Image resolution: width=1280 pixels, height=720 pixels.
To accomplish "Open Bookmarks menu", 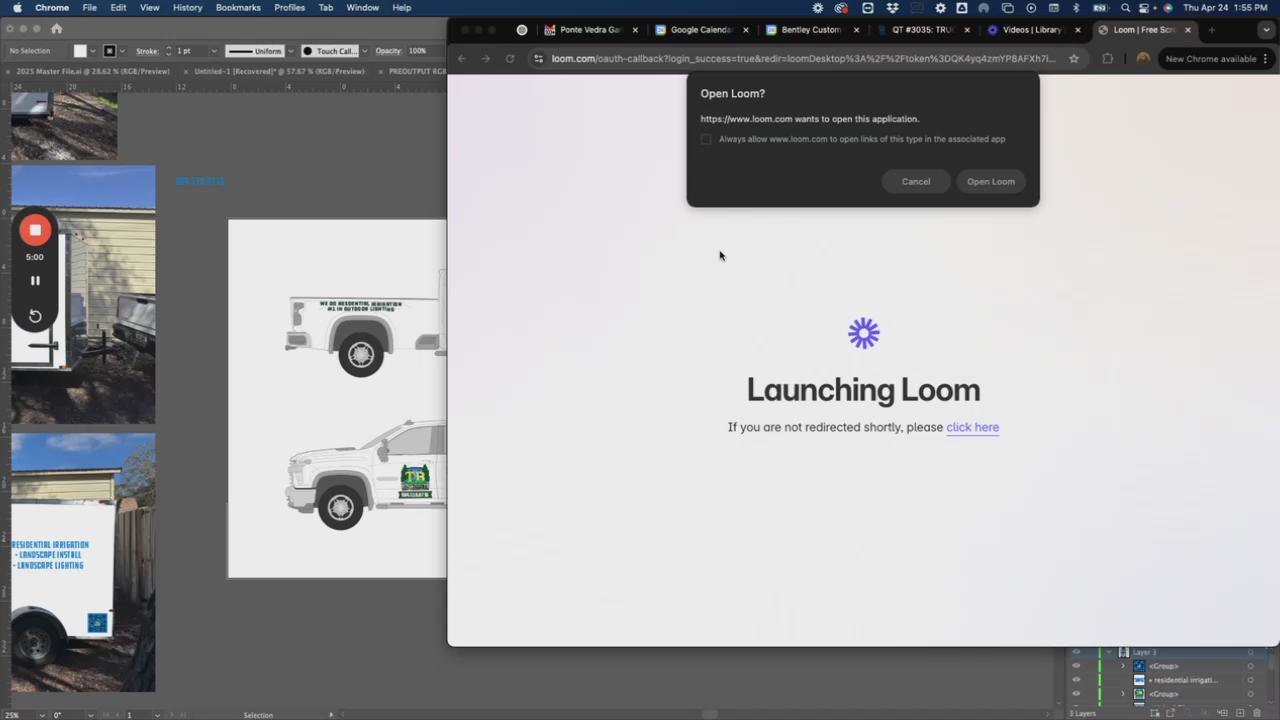I will (x=238, y=8).
